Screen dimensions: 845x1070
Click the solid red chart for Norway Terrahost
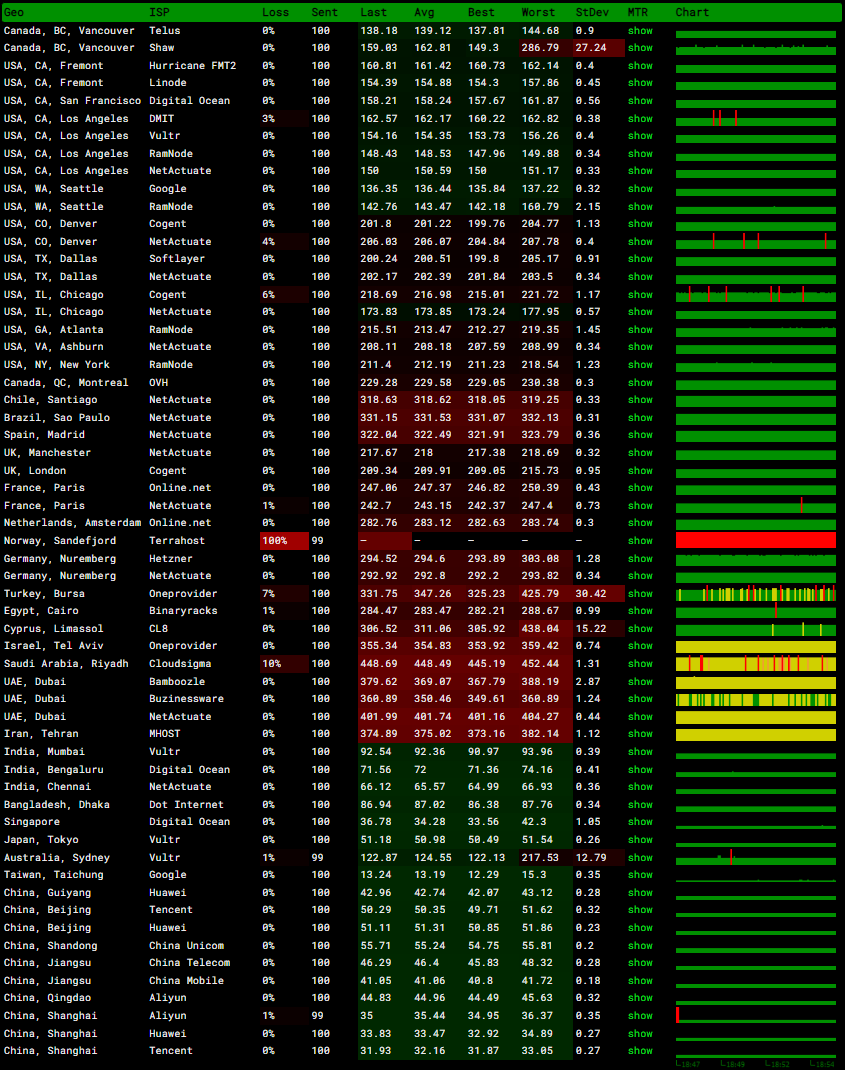[x=755, y=540]
